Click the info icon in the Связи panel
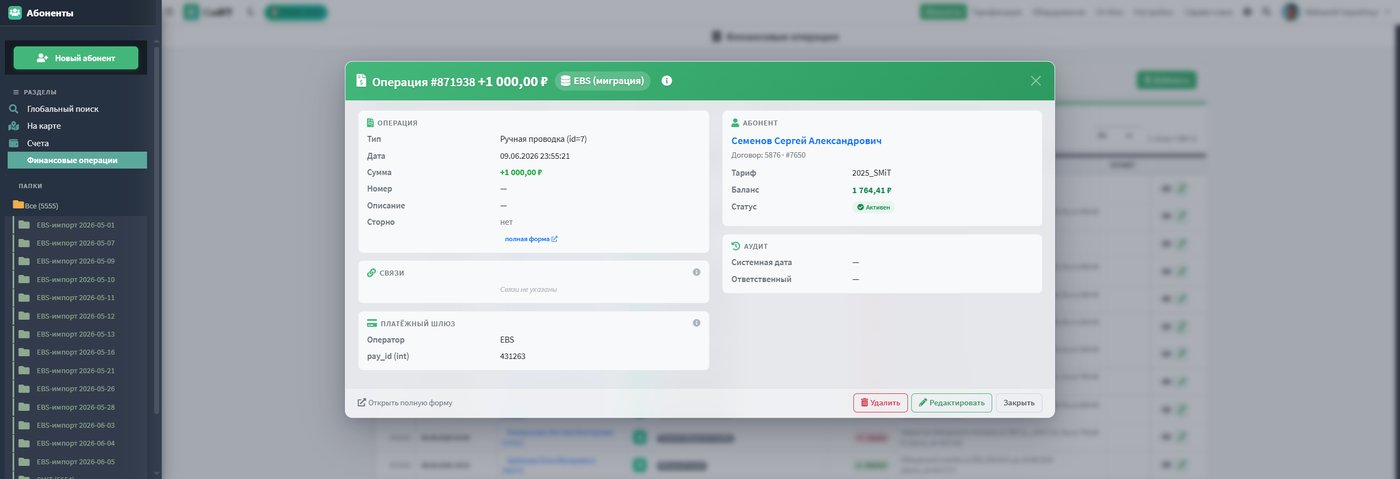1400x479 pixels. coord(697,272)
